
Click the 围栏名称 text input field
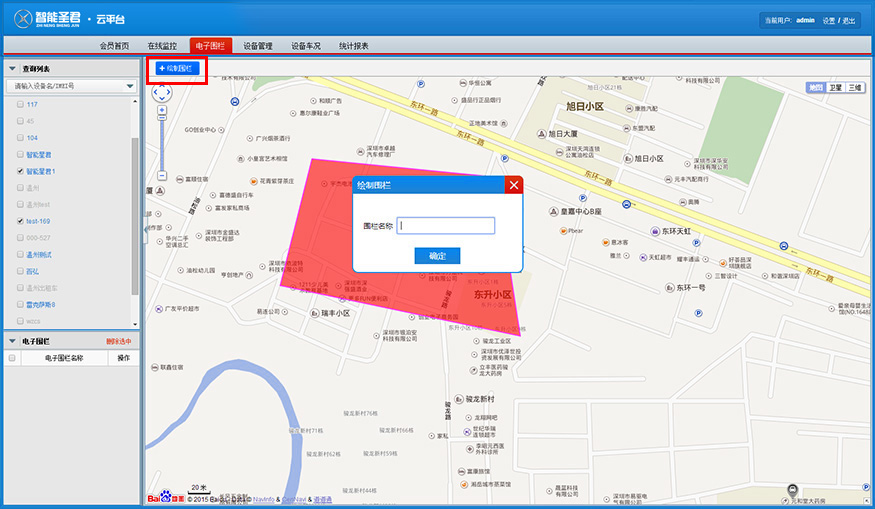point(446,226)
